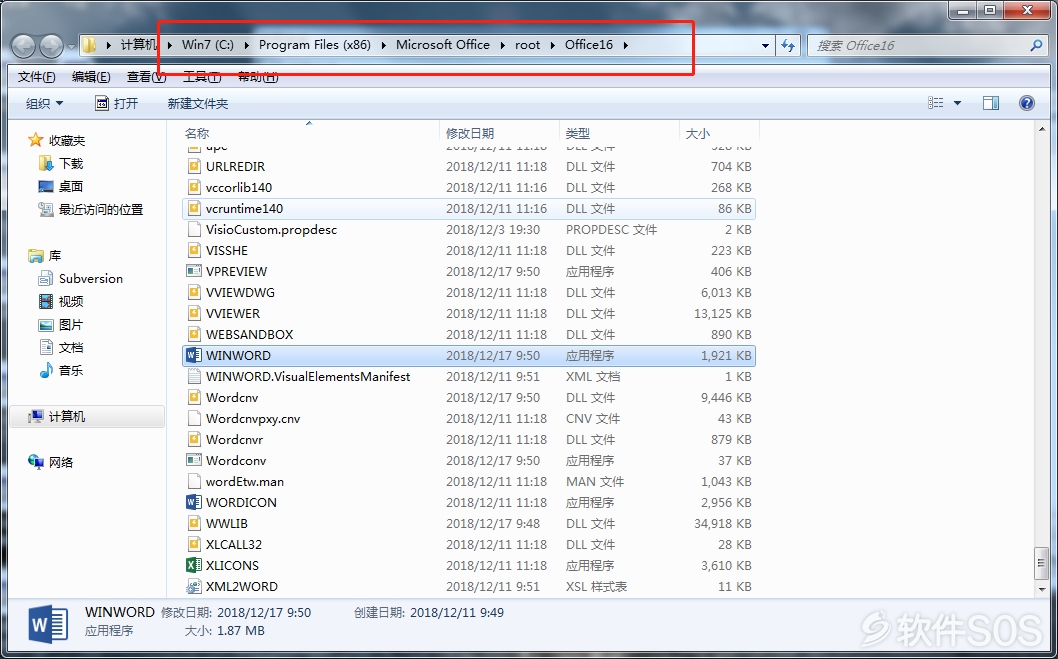Open address bar history dropdown arrow
The height and width of the screenshot is (659, 1058).
click(x=765, y=46)
